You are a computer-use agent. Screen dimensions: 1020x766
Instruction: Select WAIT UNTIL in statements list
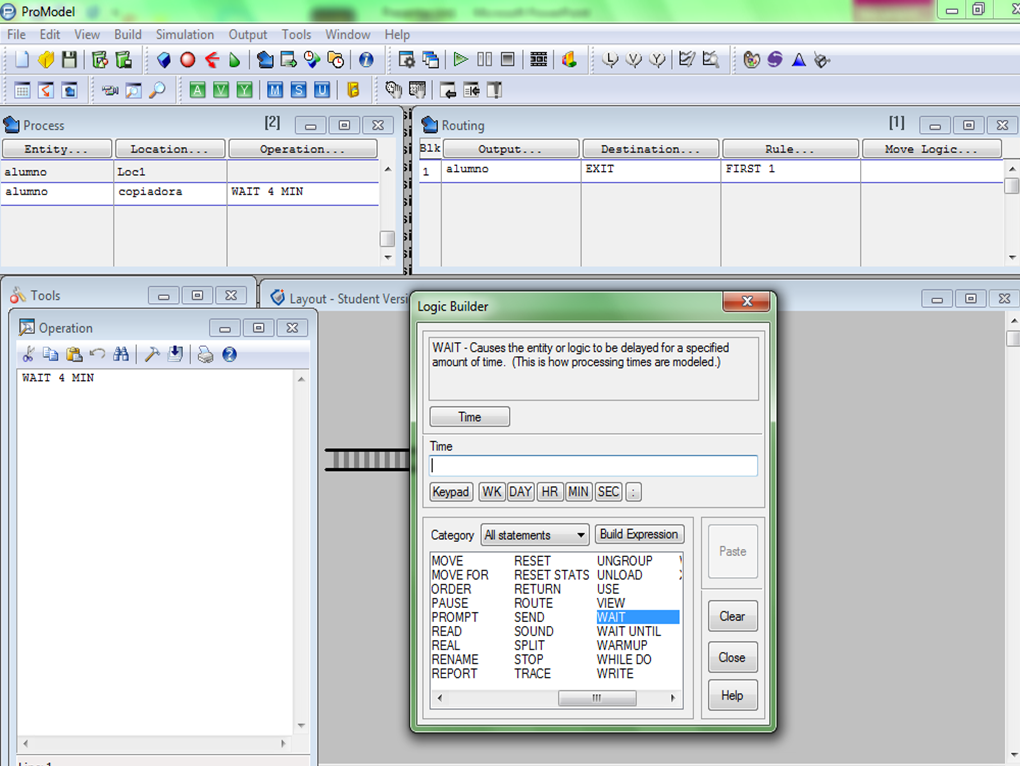click(x=628, y=631)
